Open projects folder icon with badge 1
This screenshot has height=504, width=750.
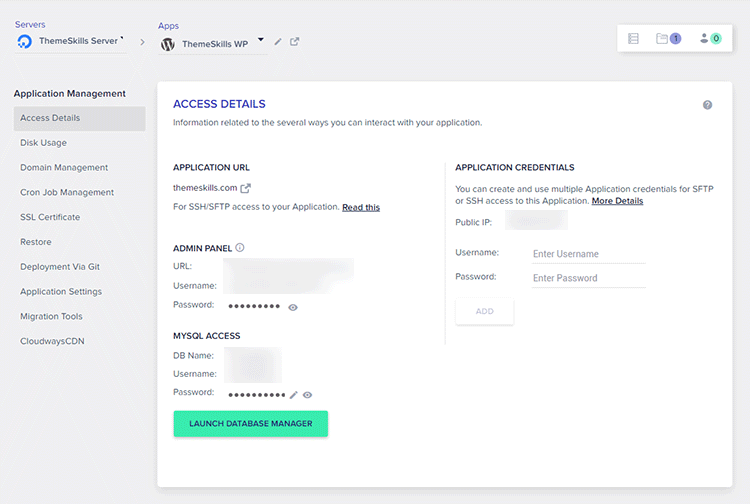tap(668, 38)
